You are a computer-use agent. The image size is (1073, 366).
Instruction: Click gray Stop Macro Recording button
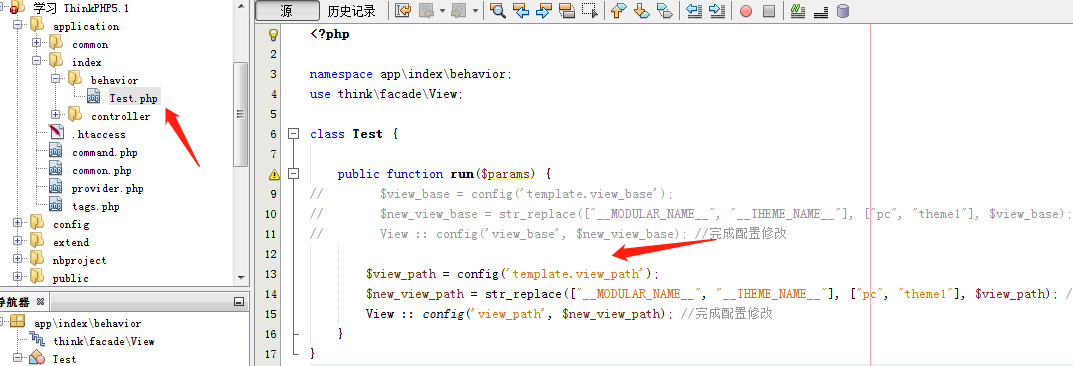[x=768, y=11]
